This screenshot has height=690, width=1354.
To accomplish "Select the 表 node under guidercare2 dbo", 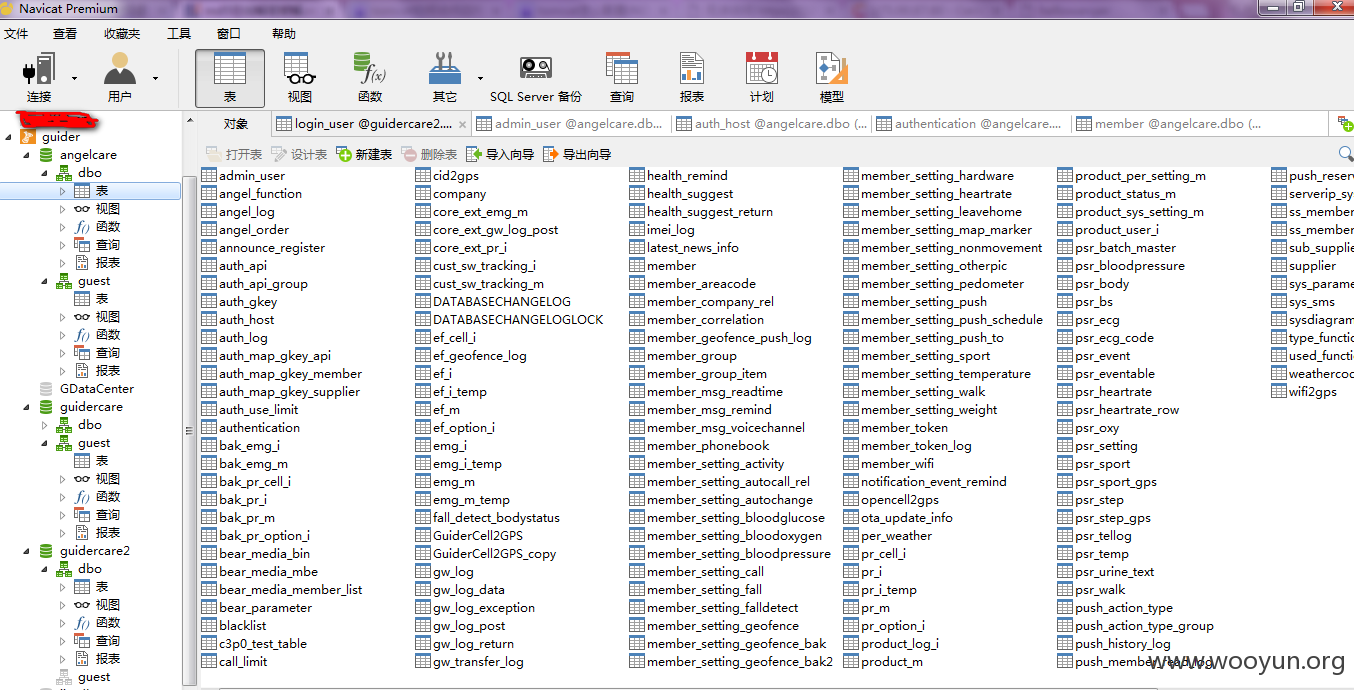I will (x=91, y=587).
